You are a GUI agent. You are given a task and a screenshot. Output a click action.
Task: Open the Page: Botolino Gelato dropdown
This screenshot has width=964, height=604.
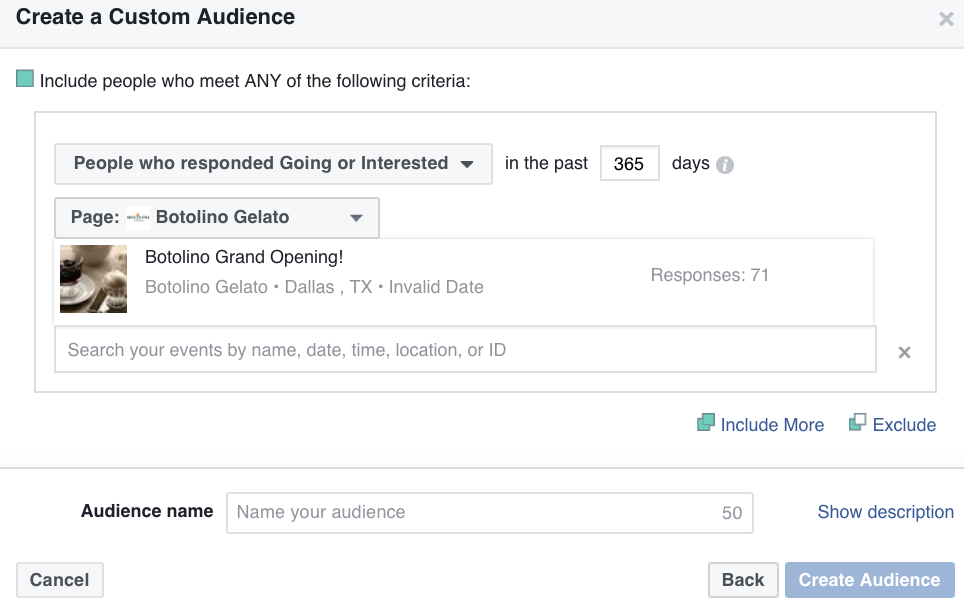pos(217,217)
